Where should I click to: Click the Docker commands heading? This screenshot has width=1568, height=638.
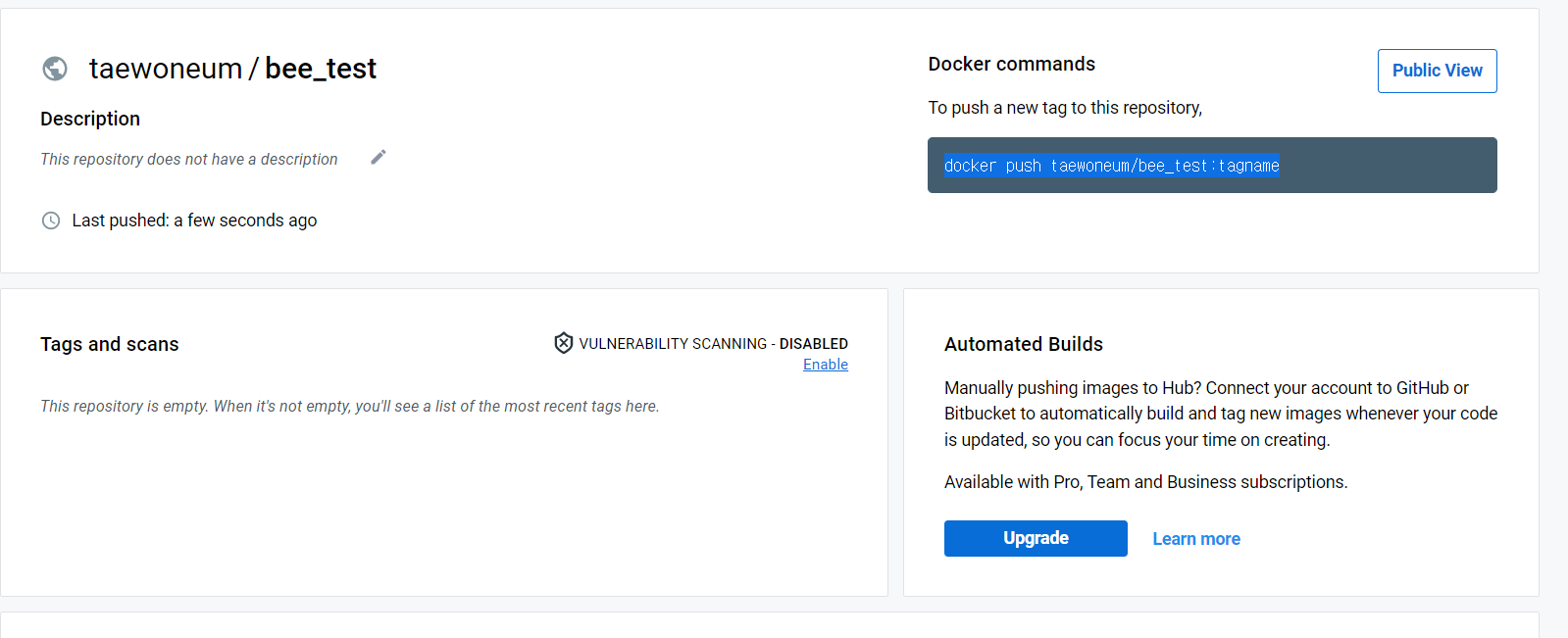pos(1011,64)
